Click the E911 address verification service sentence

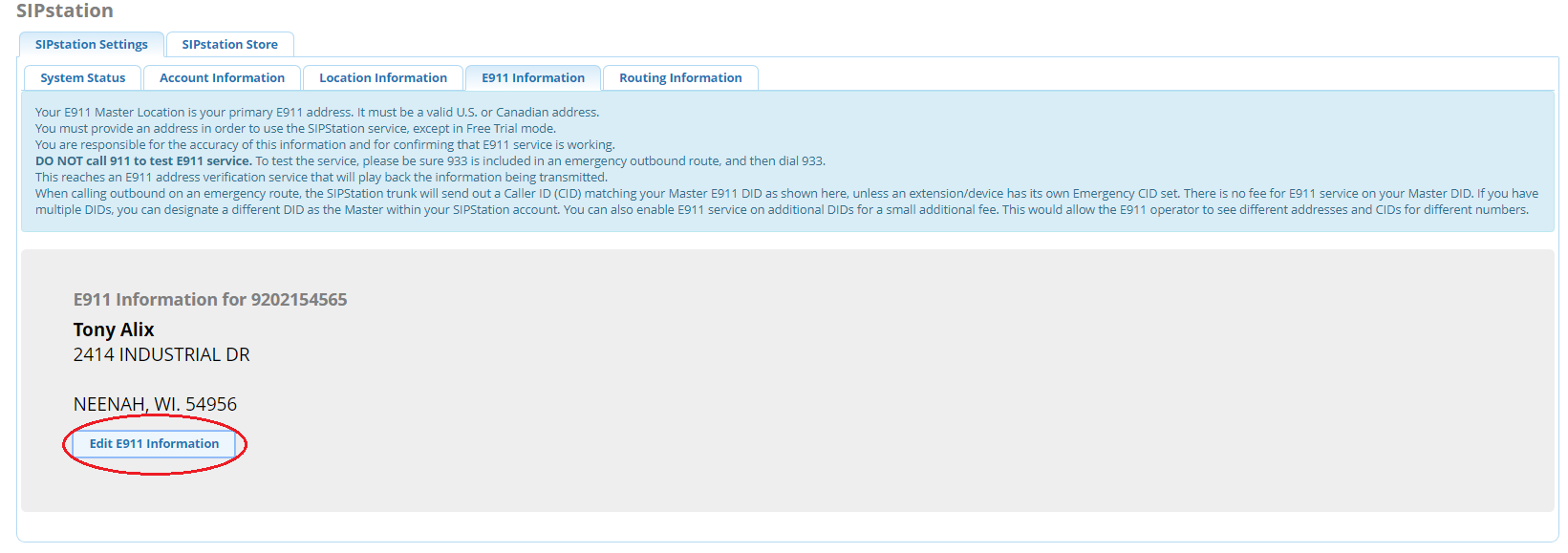(x=321, y=178)
